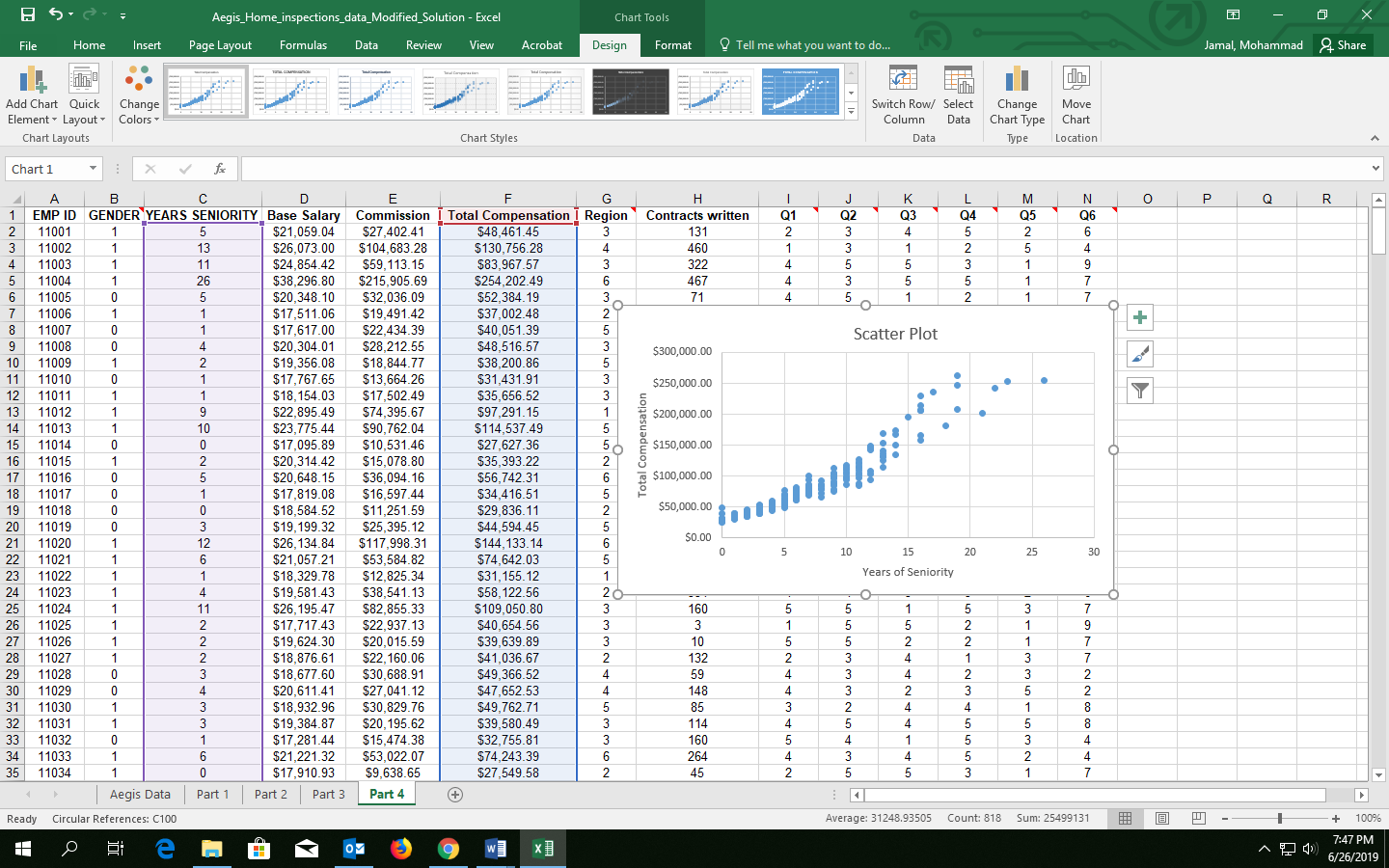Viewport: 1389px width, 868px height.
Task: Expand the chart styles gallery more arrow
Action: 851,111
